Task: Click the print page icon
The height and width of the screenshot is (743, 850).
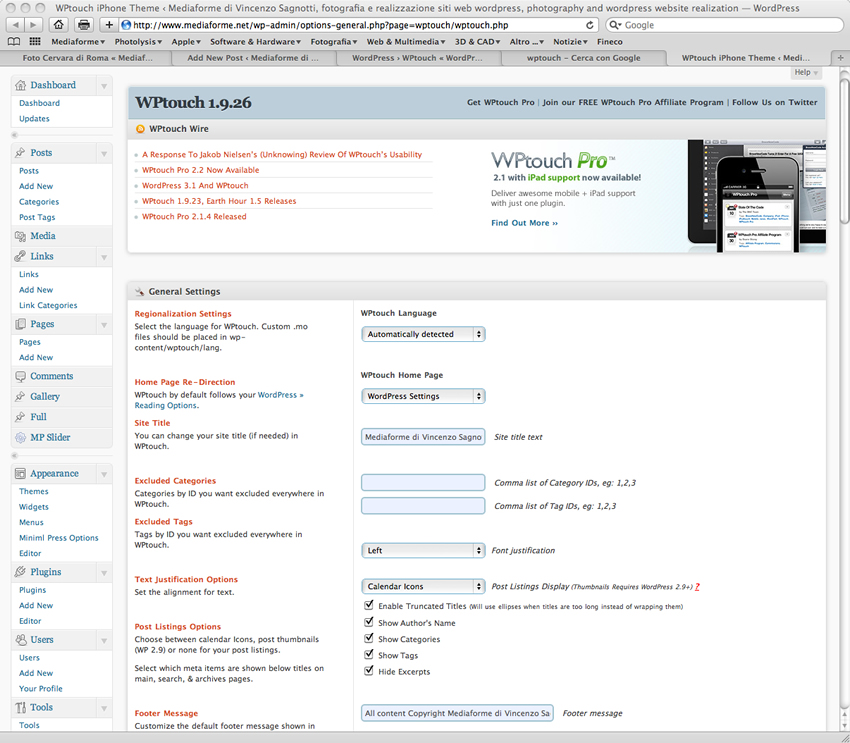Action: tap(83, 25)
